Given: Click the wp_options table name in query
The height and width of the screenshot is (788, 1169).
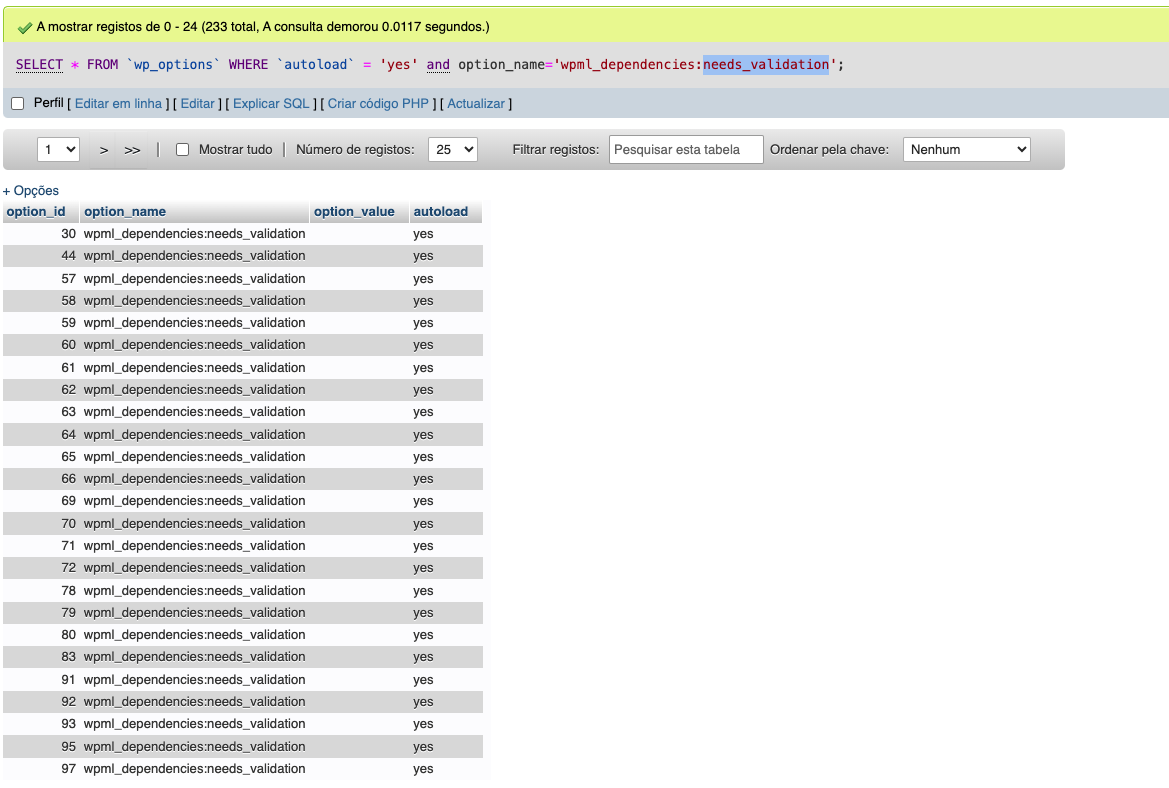Looking at the screenshot, I should (x=173, y=65).
